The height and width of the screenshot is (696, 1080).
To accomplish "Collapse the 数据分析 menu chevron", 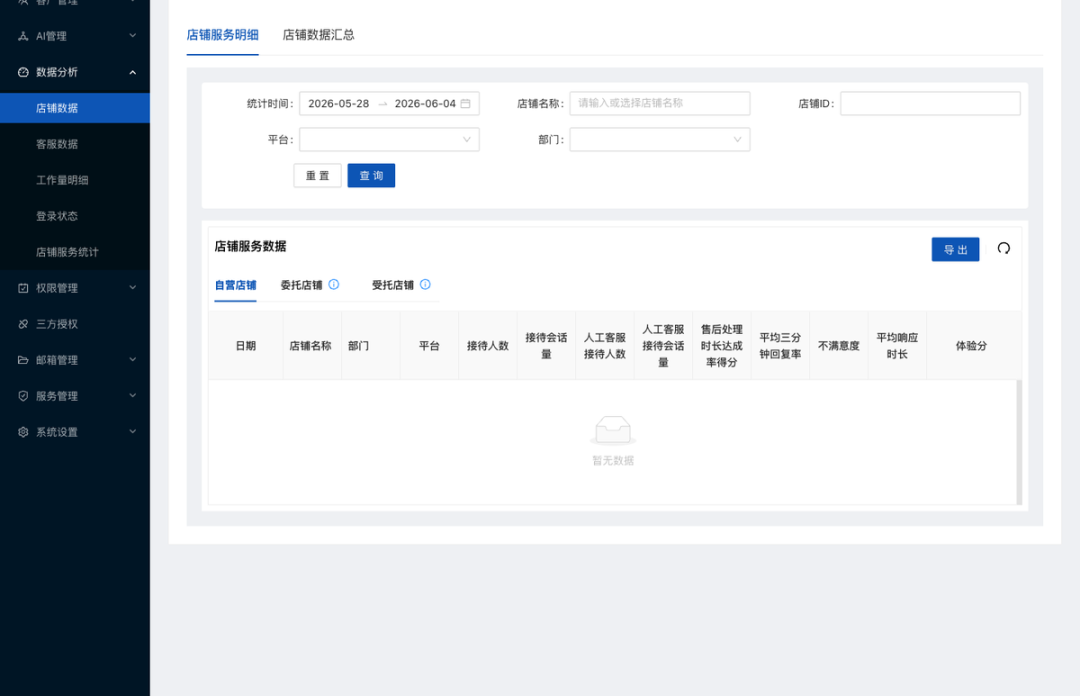I will coord(132,72).
